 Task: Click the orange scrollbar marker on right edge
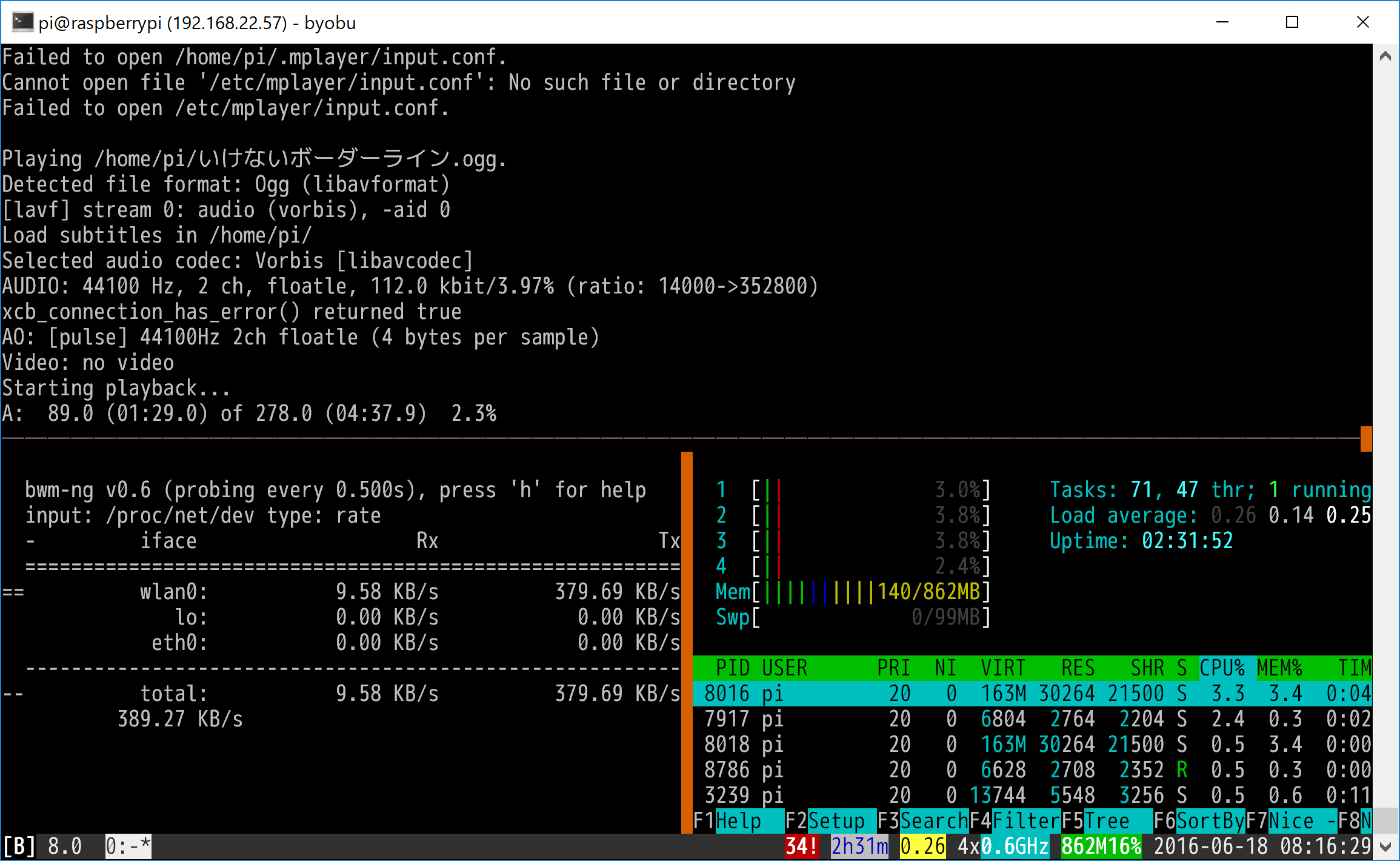click(1365, 438)
